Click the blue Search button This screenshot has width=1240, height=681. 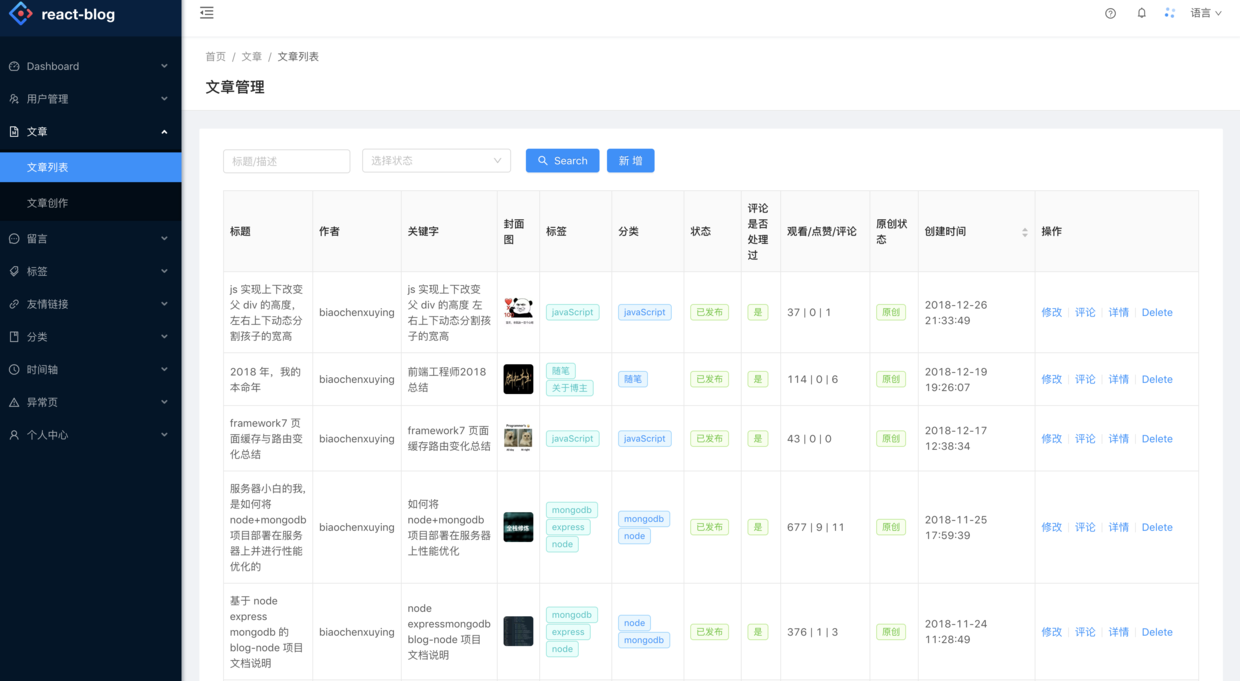click(x=562, y=161)
